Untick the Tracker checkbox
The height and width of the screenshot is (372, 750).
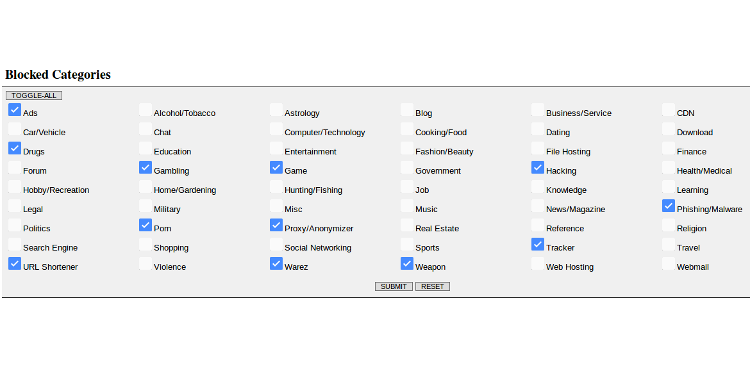(x=538, y=244)
